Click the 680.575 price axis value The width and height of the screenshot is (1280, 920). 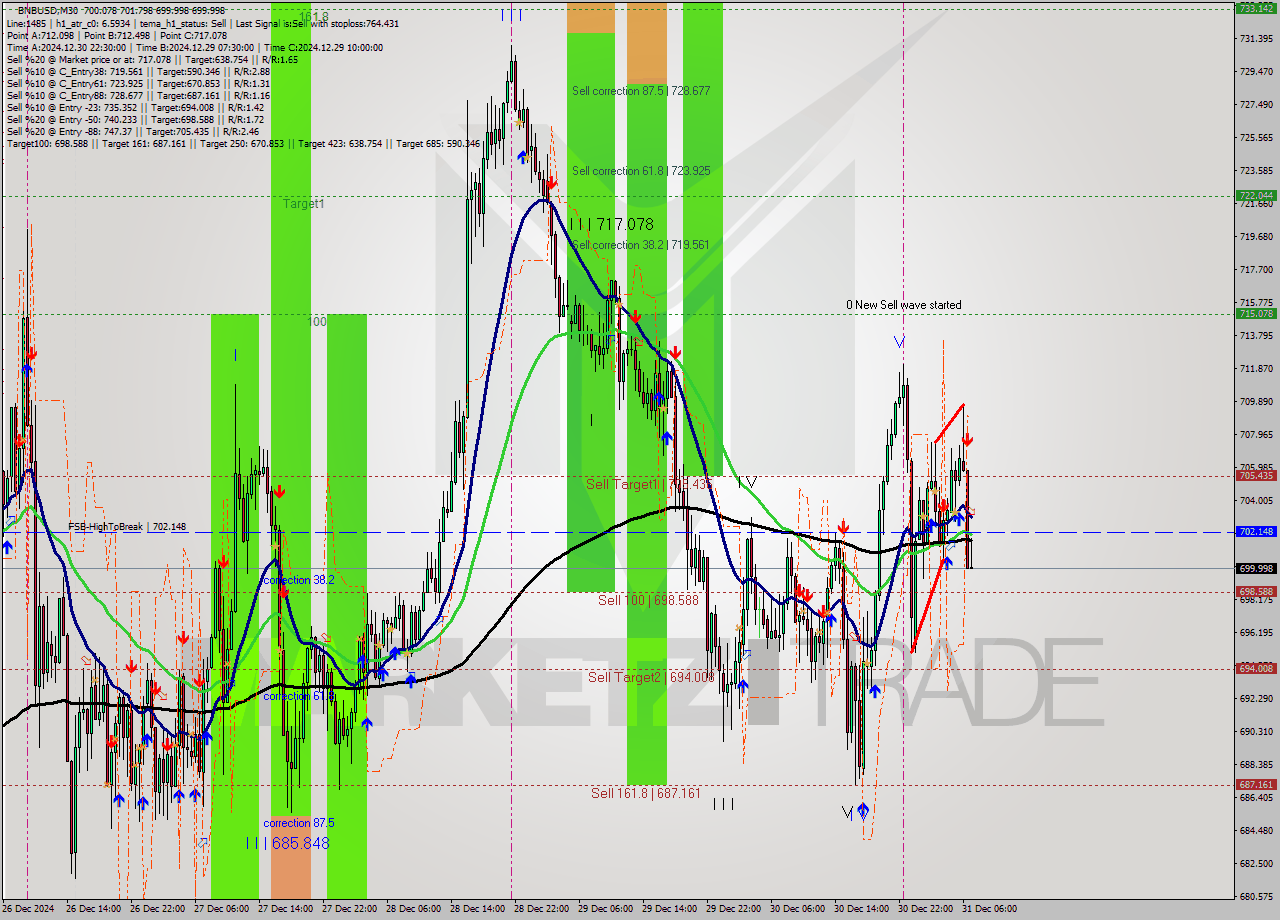pyautogui.click(x=1256, y=896)
